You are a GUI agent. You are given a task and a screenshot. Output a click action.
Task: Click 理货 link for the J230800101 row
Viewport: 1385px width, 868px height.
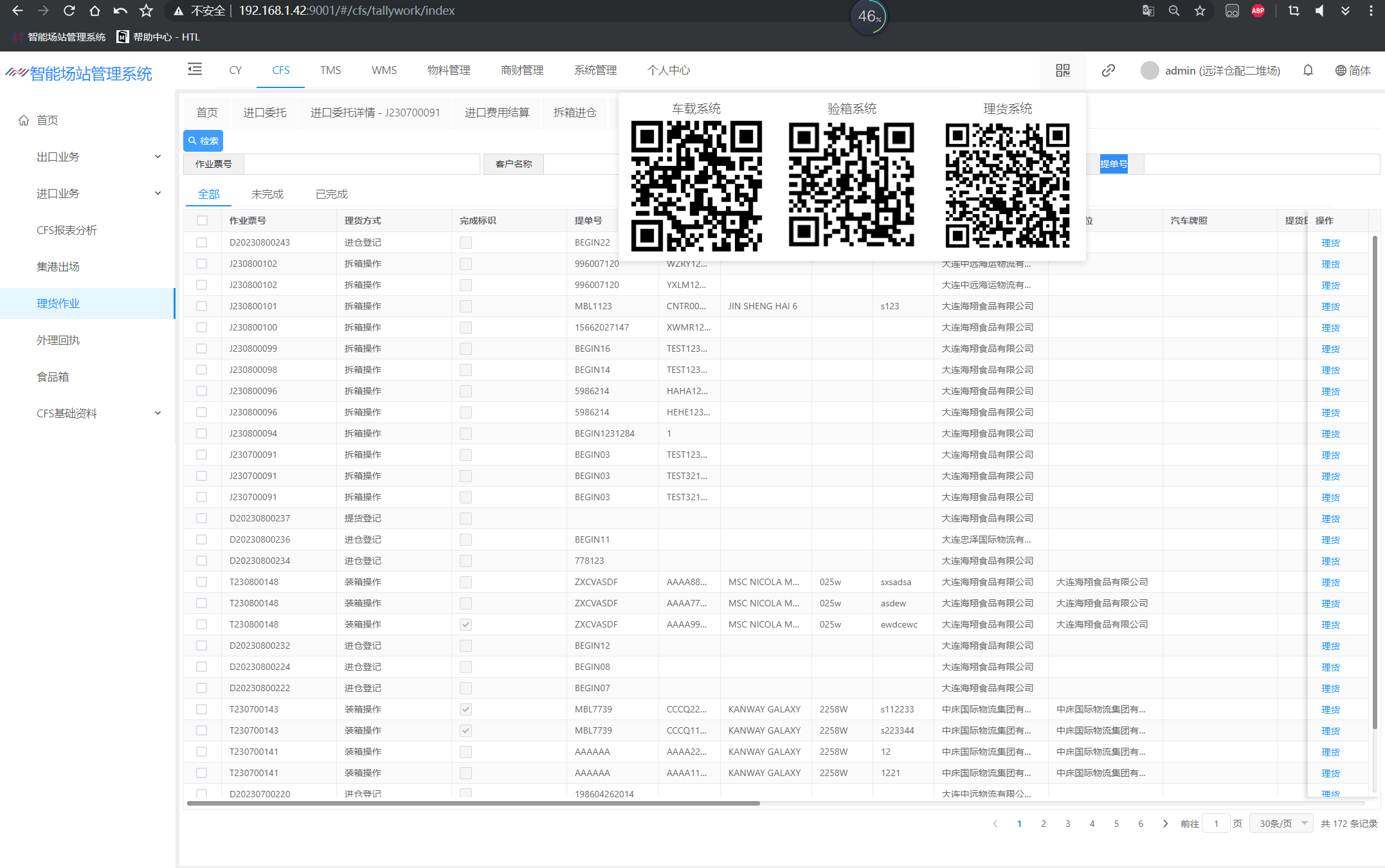click(1330, 307)
